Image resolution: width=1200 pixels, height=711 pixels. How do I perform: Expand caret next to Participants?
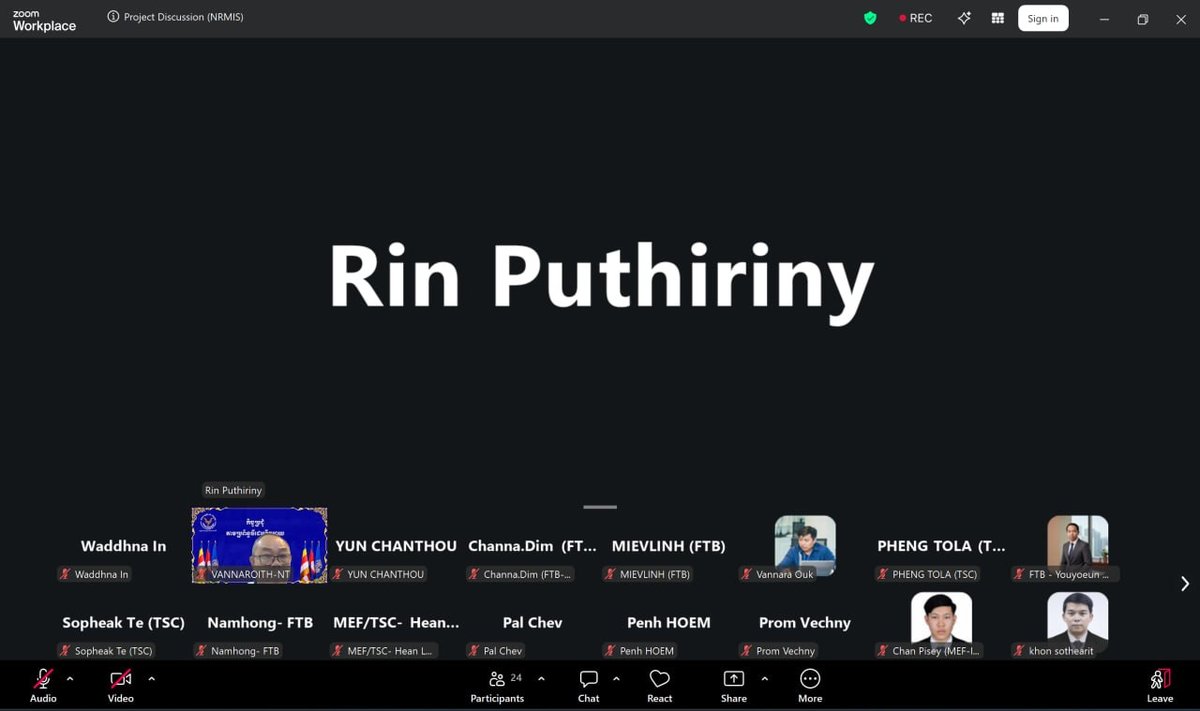541,678
